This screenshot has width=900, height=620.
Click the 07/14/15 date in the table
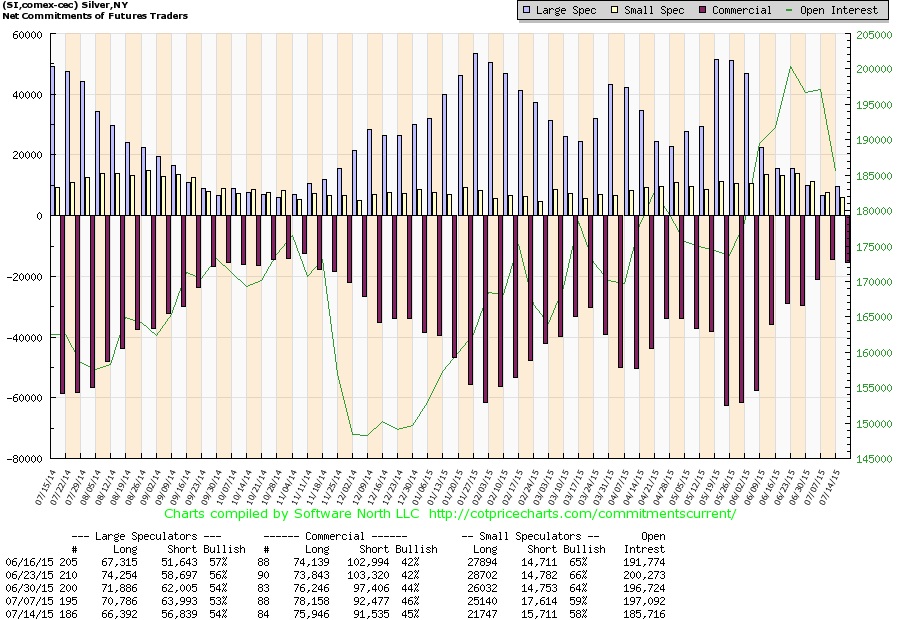pyautogui.click(x=30, y=614)
